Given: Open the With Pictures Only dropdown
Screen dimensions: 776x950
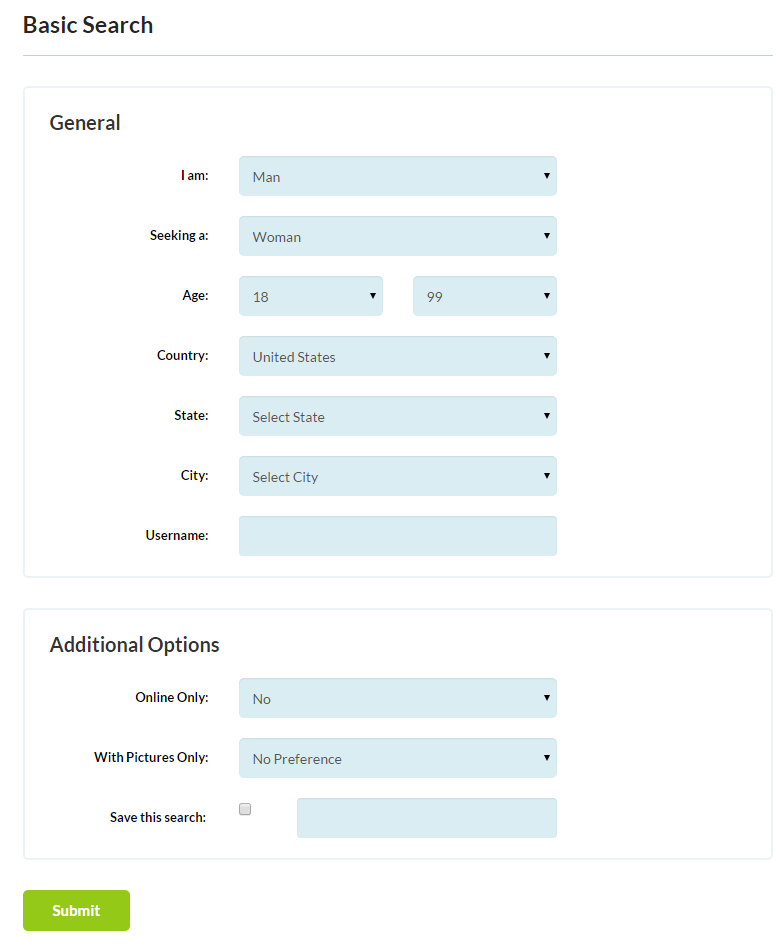Looking at the screenshot, I should point(397,758).
